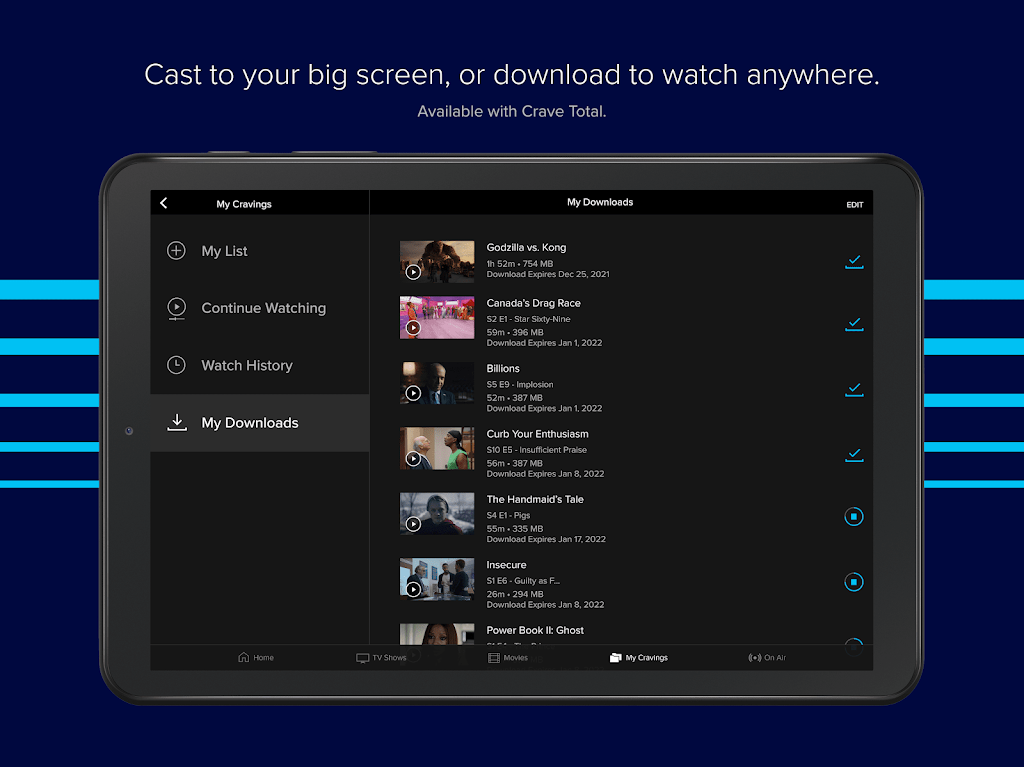Click the Continue Watching play icon

(x=176, y=308)
